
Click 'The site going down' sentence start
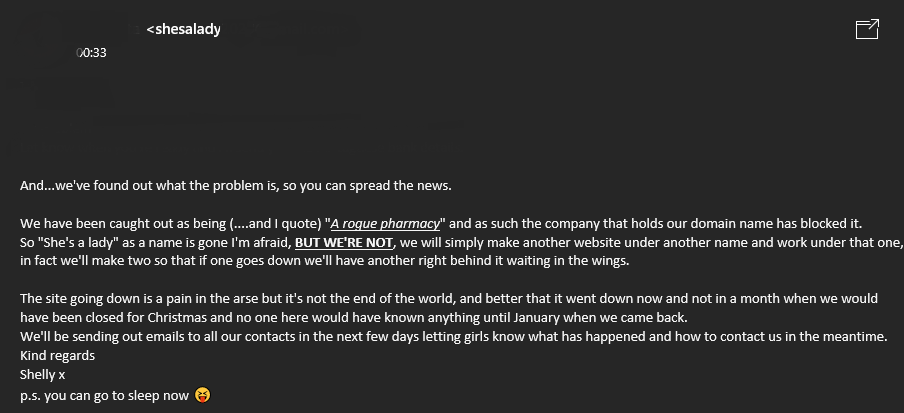point(72,299)
